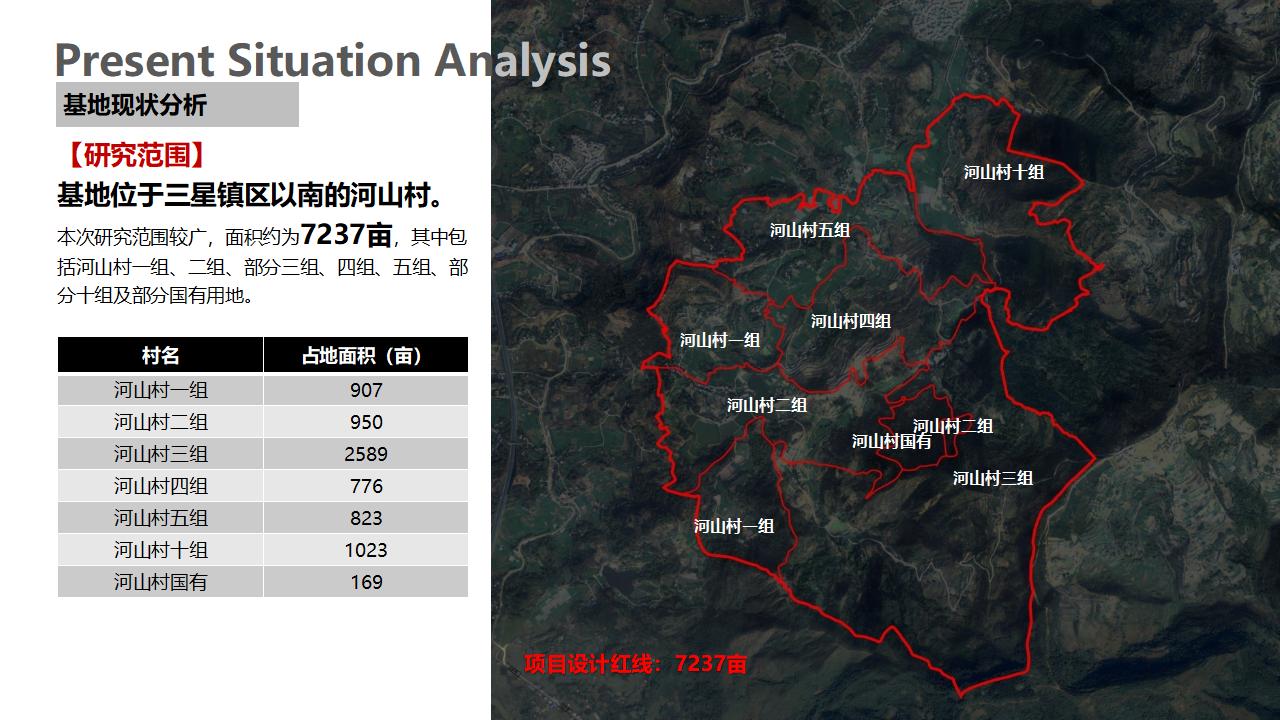Screen dimensions: 1280x720
Task: Click the red caption 项目设计红线：7237亩
Action: click(x=636, y=664)
